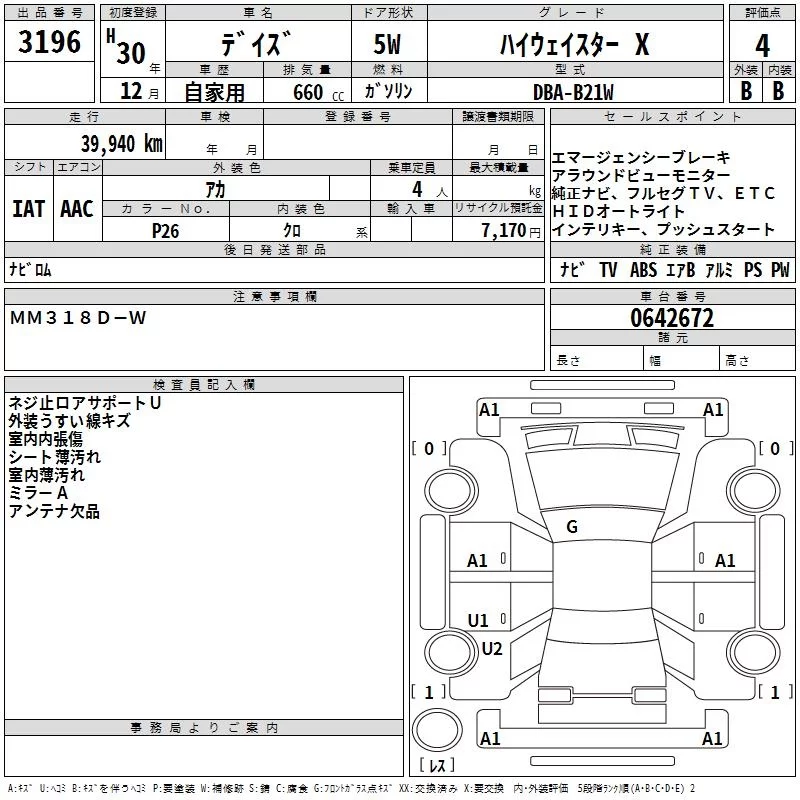
Task: Click the grade ハイウェイスター X
Action: (574, 44)
